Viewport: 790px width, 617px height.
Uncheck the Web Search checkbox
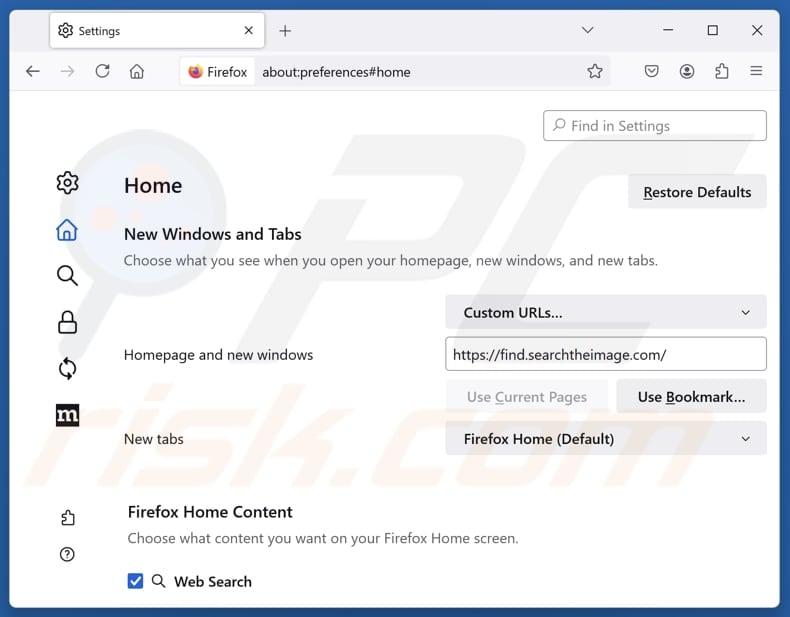(x=135, y=581)
